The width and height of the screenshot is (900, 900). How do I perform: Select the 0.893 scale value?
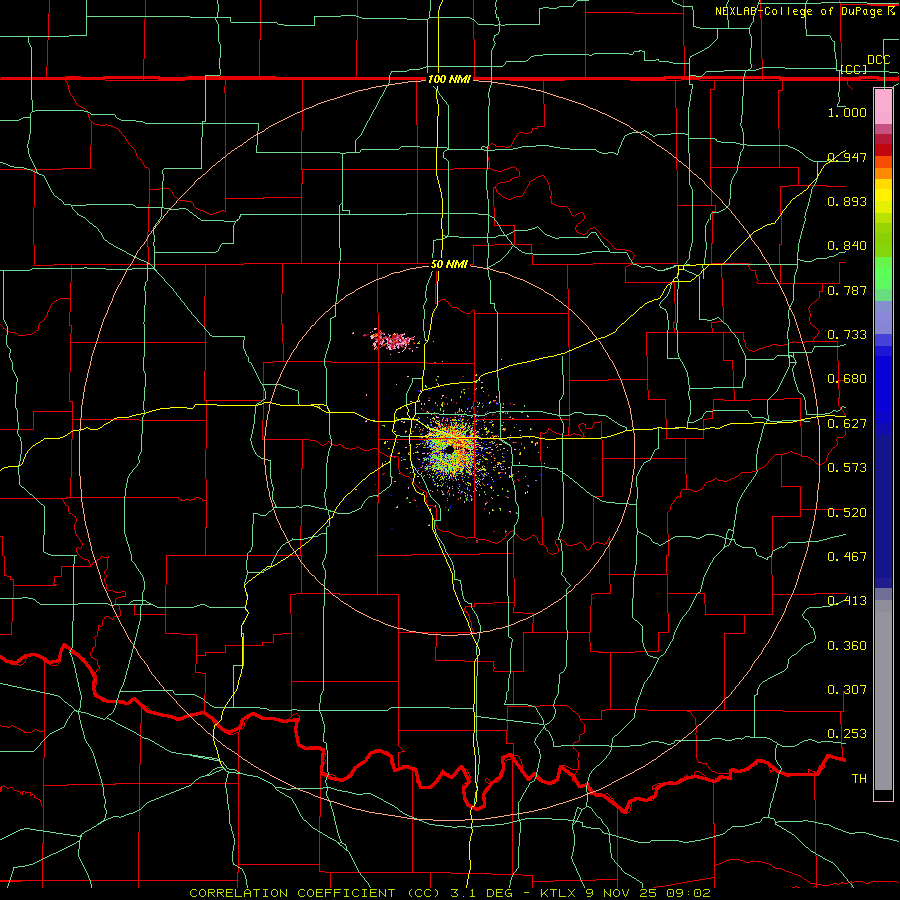tap(847, 201)
